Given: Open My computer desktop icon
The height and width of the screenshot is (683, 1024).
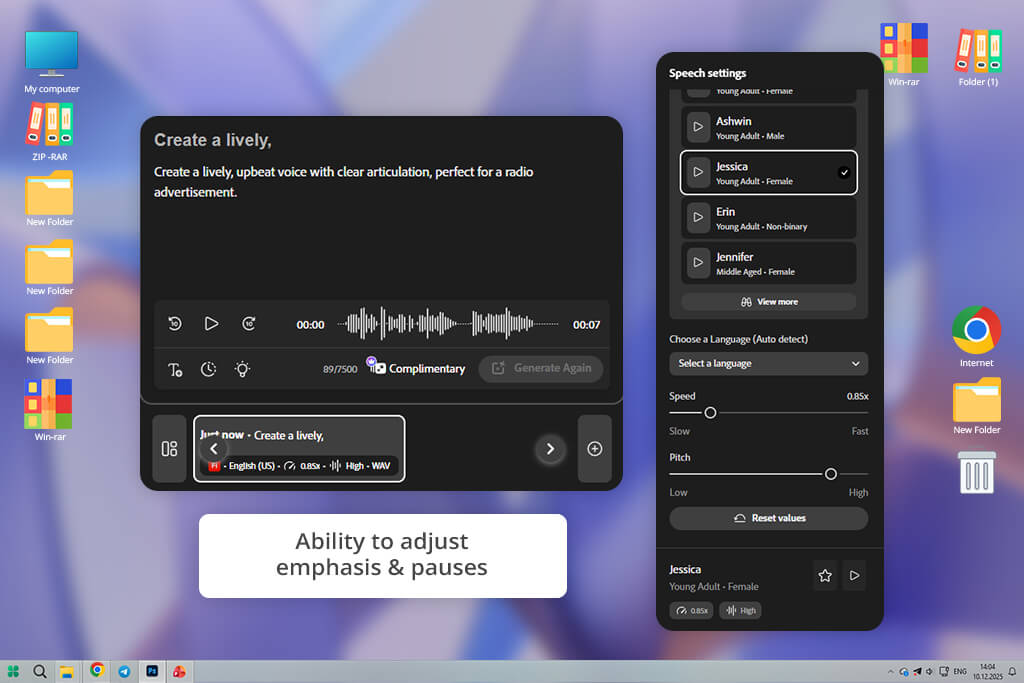Looking at the screenshot, I should tap(52, 62).
